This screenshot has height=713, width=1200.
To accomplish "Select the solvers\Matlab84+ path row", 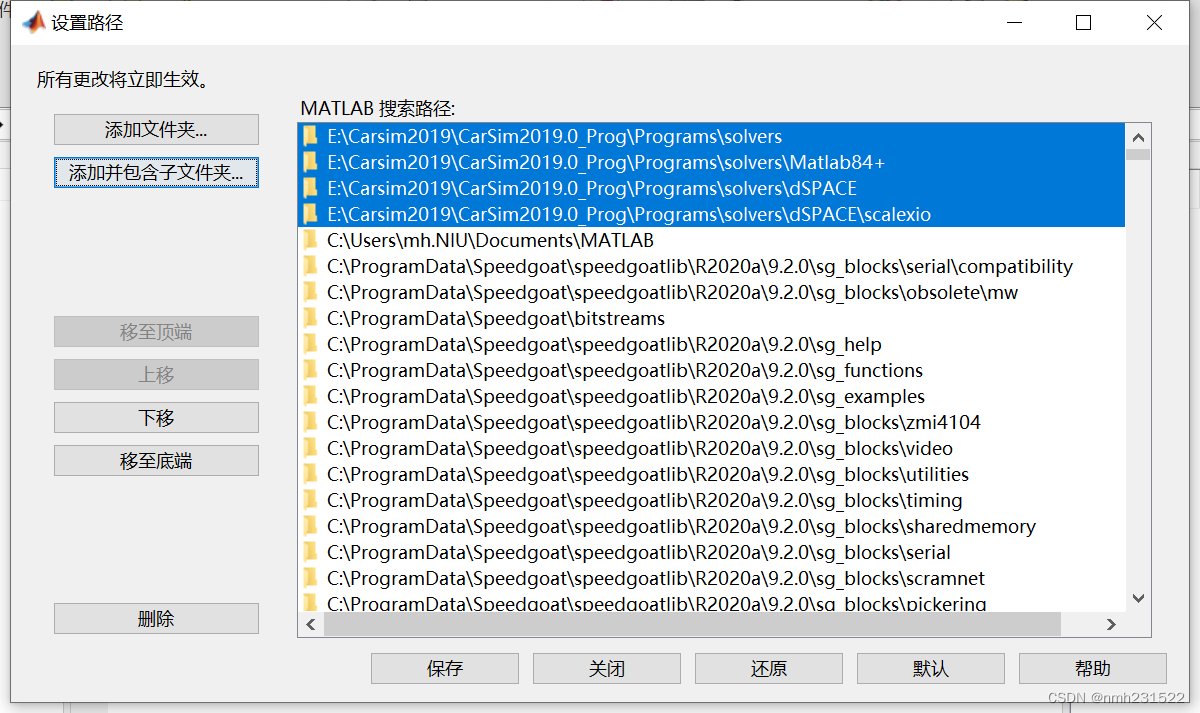I will coord(712,162).
